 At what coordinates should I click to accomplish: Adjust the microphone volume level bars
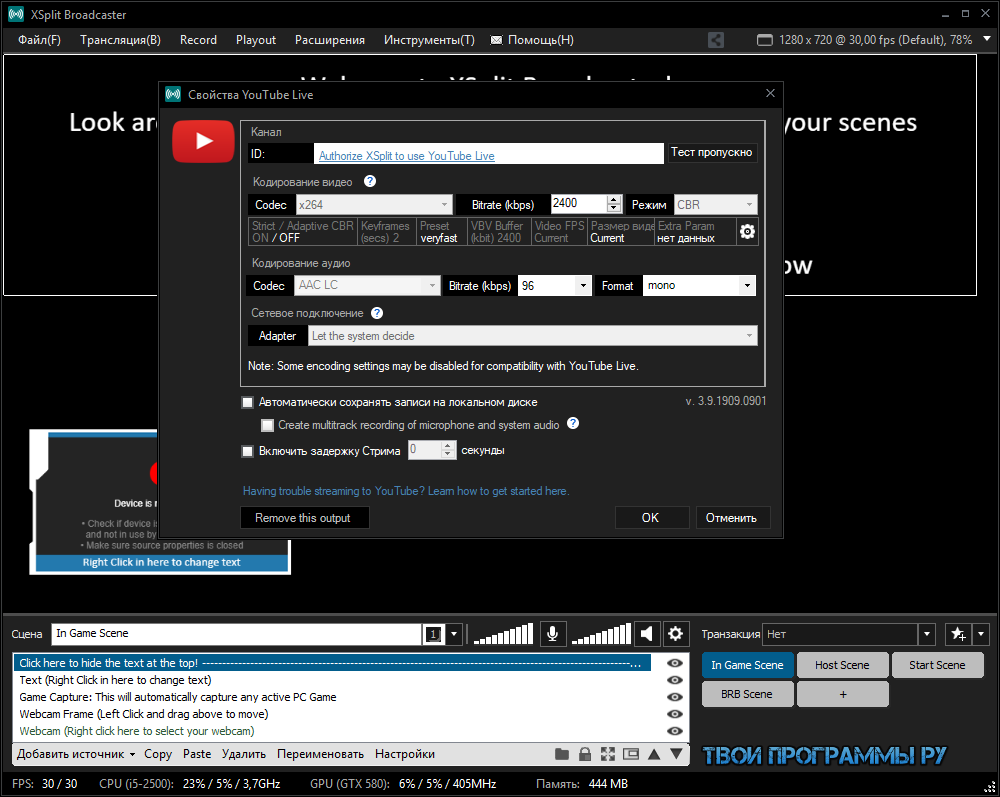pyautogui.click(x=503, y=634)
